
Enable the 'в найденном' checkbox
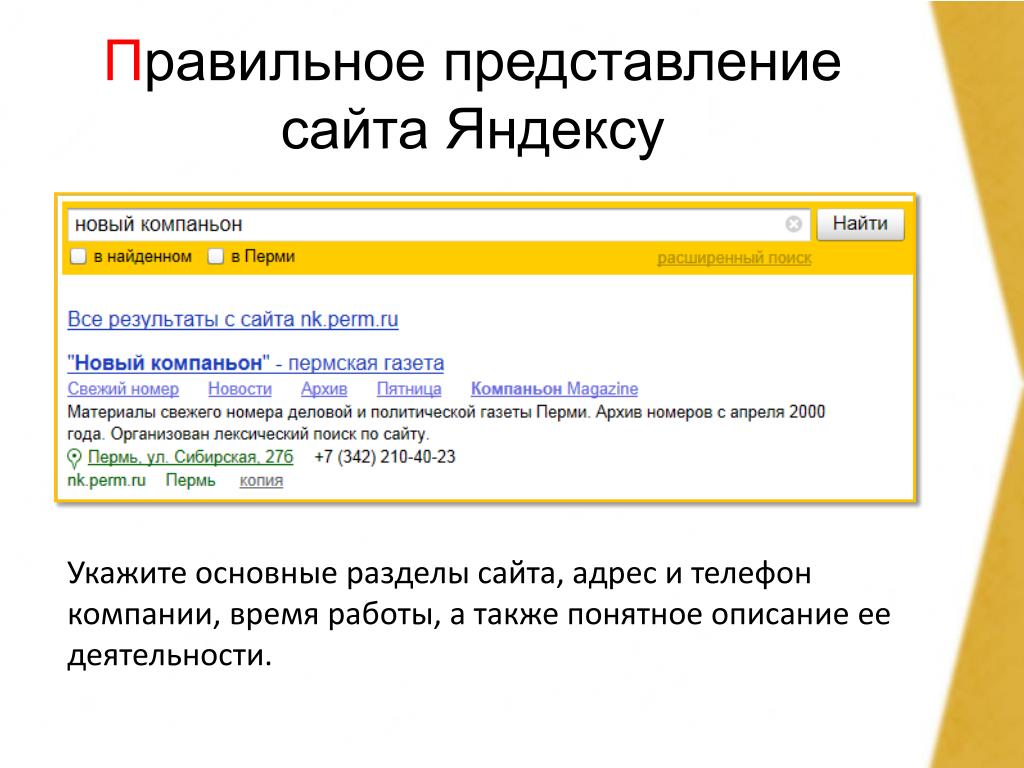pyautogui.click(x=78, y=257)
